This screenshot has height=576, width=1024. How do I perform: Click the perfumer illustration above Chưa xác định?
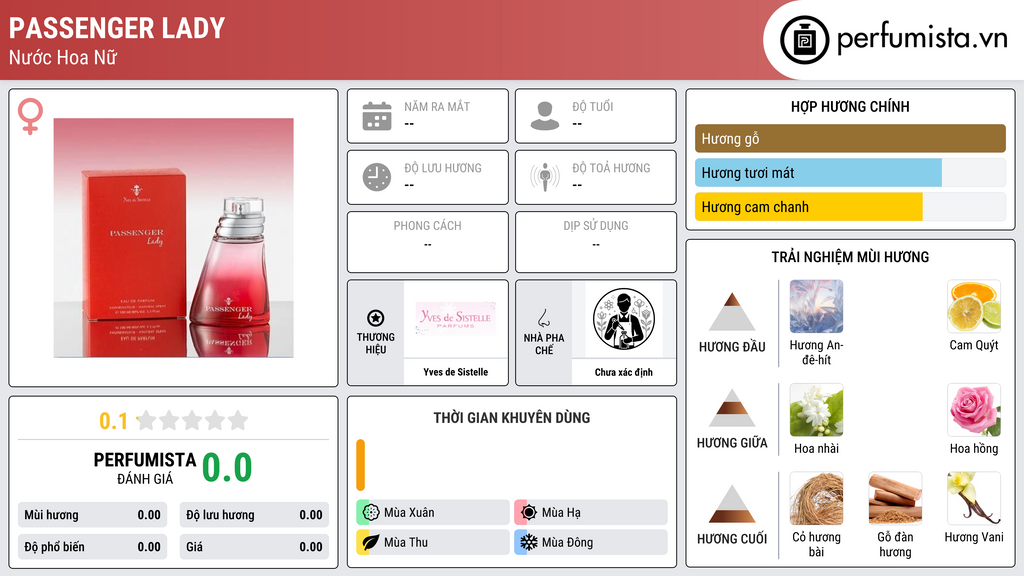tap(624, 319)
